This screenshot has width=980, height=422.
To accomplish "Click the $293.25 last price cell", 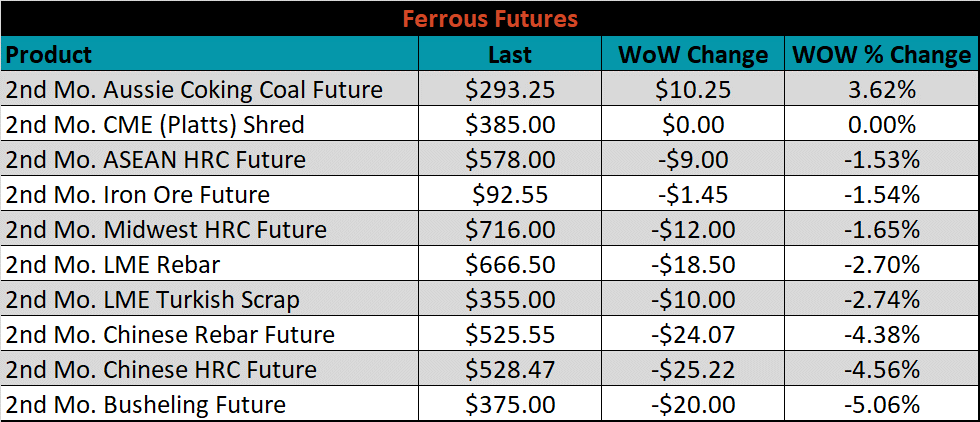I will click(510, 89).
